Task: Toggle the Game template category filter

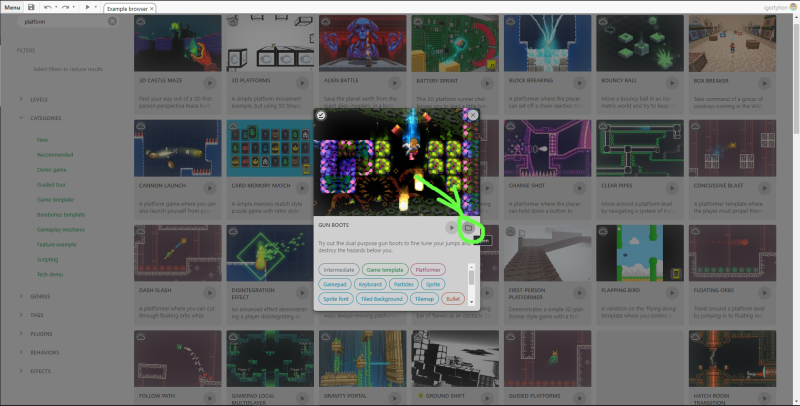Action: (55, 199)
